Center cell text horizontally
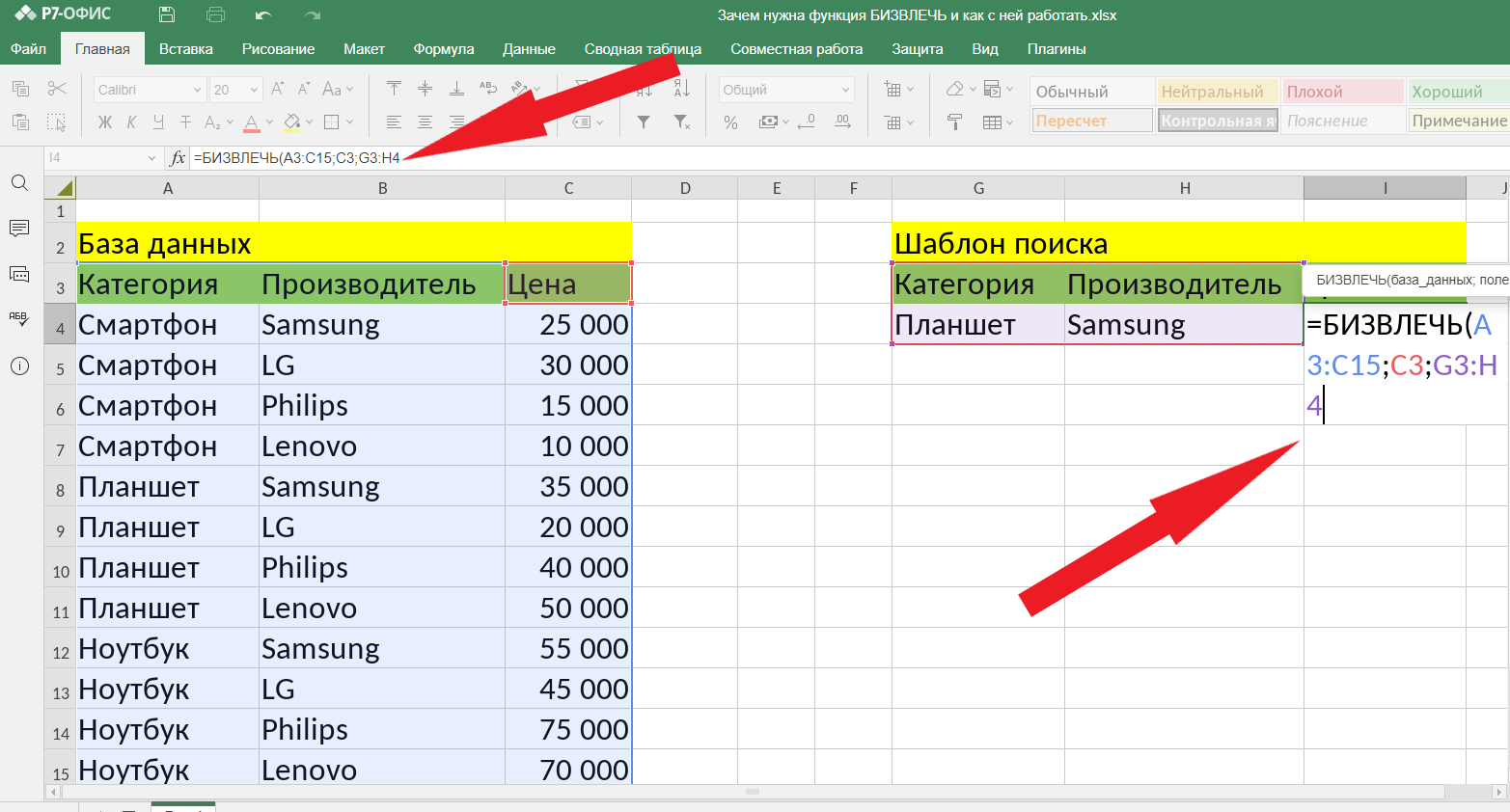This screenshot has height=812, width=1510. point(425,122)
